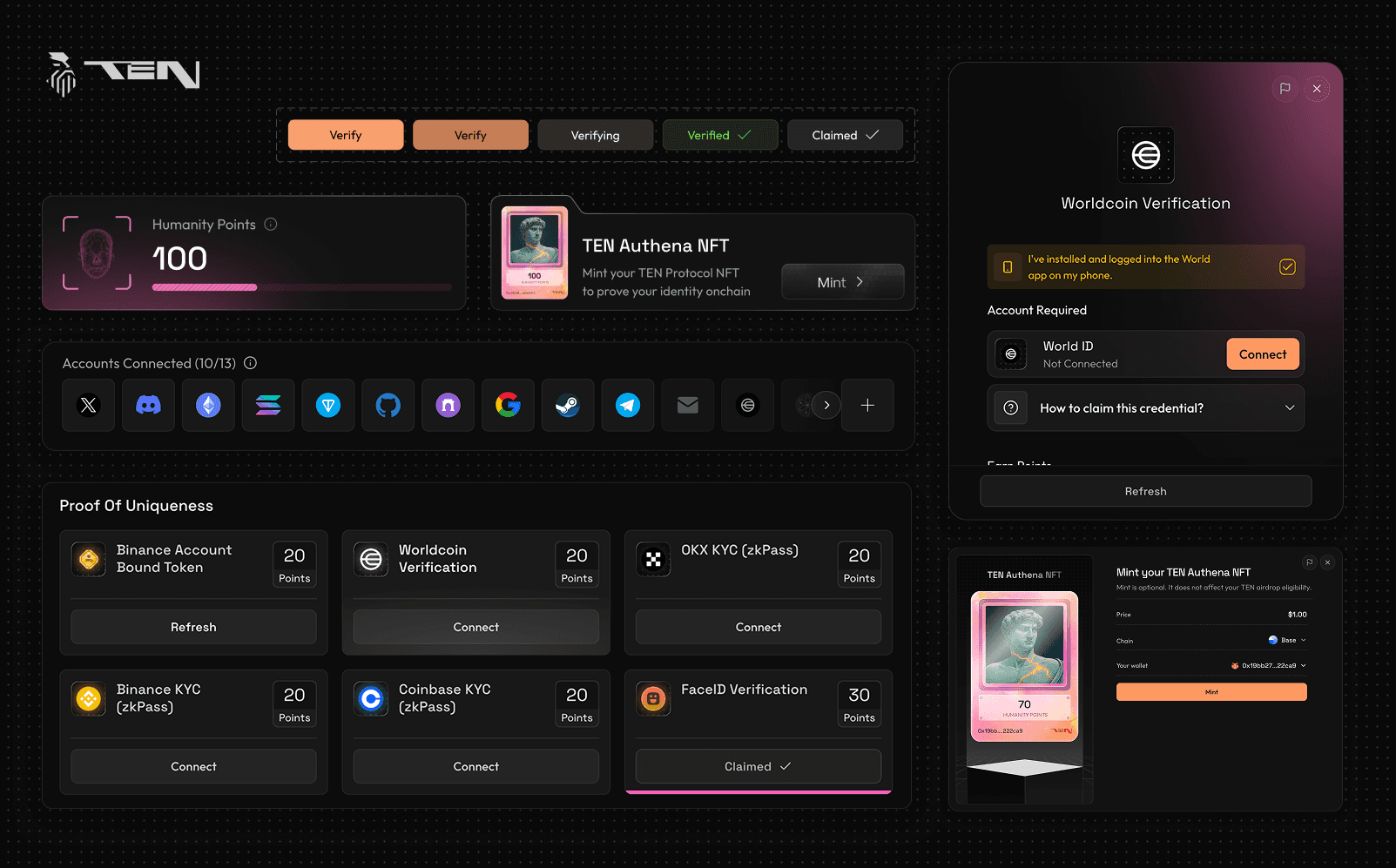Viewport: 1396px width, 868px height.
Task: Click the OKX KYC logo icon
Action: (x=653, y=560)
